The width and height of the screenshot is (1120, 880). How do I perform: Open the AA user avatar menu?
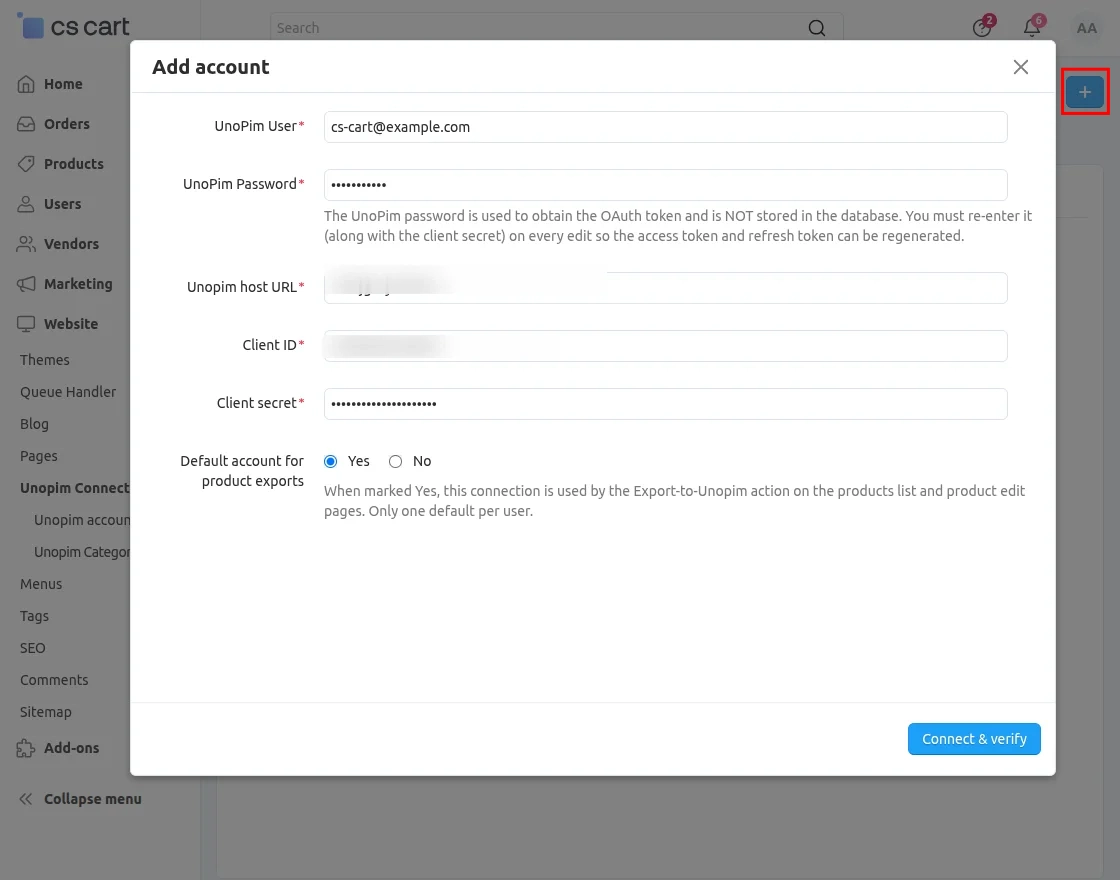tap(1086, 29)
